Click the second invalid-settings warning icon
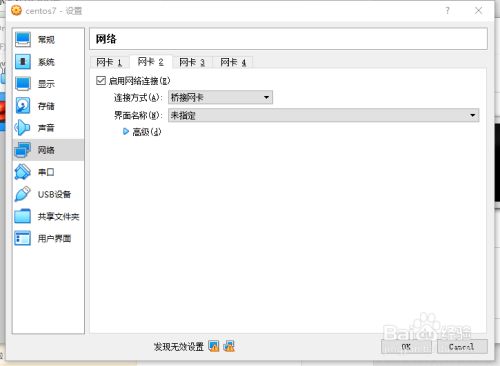The width and height of the screenshot is (500, 366). tap(229, 346)
